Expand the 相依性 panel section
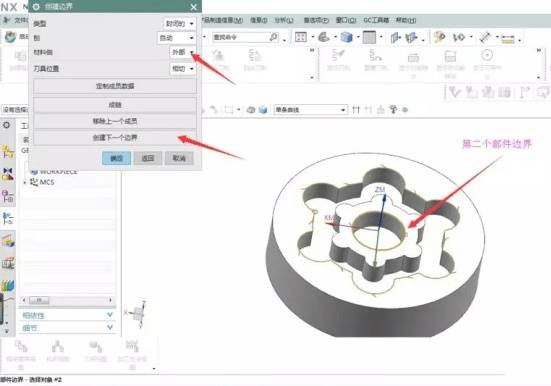Screen dimensions: 551x386 click(x=67, y=315)
